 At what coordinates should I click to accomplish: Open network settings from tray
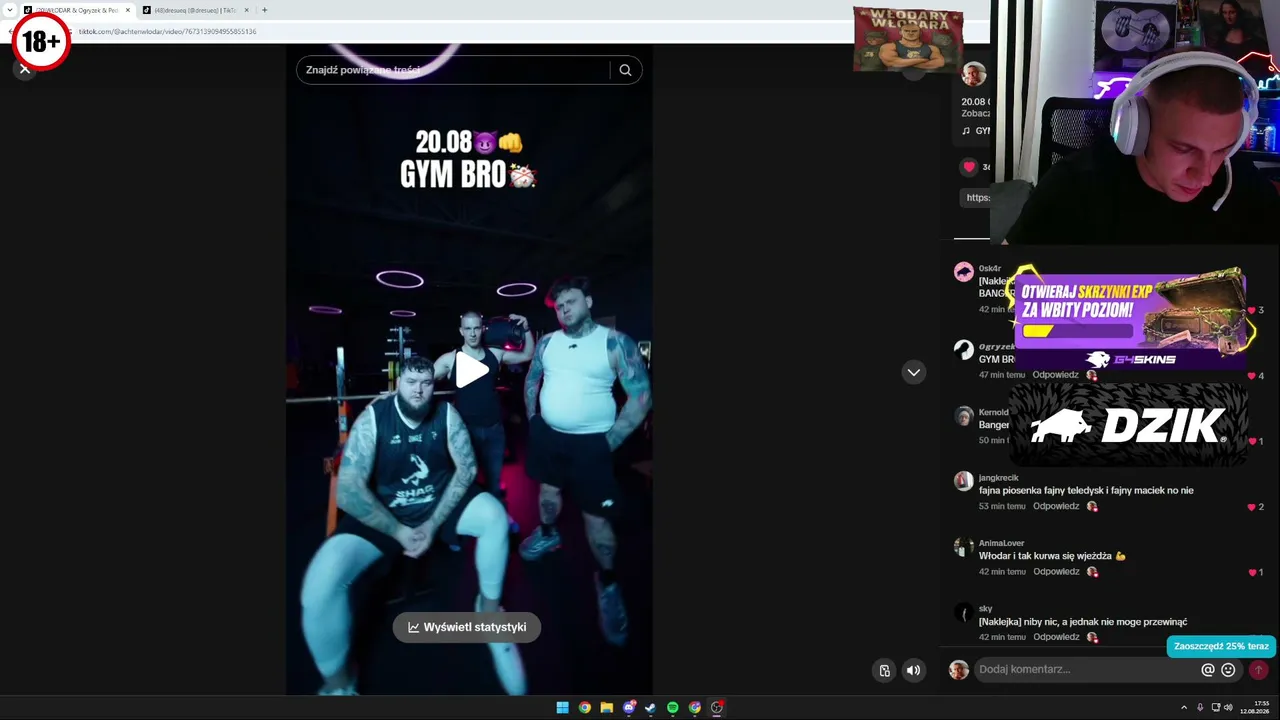click(x=1215, y=708)
